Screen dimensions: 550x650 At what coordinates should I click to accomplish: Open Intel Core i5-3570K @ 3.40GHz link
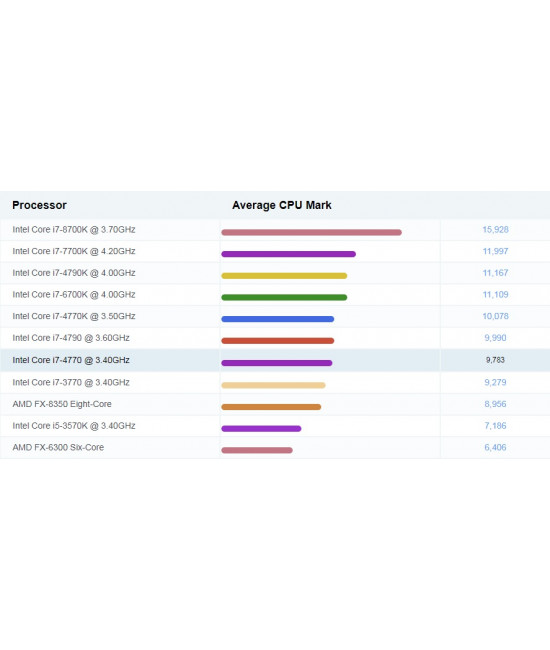click(74, 426)
